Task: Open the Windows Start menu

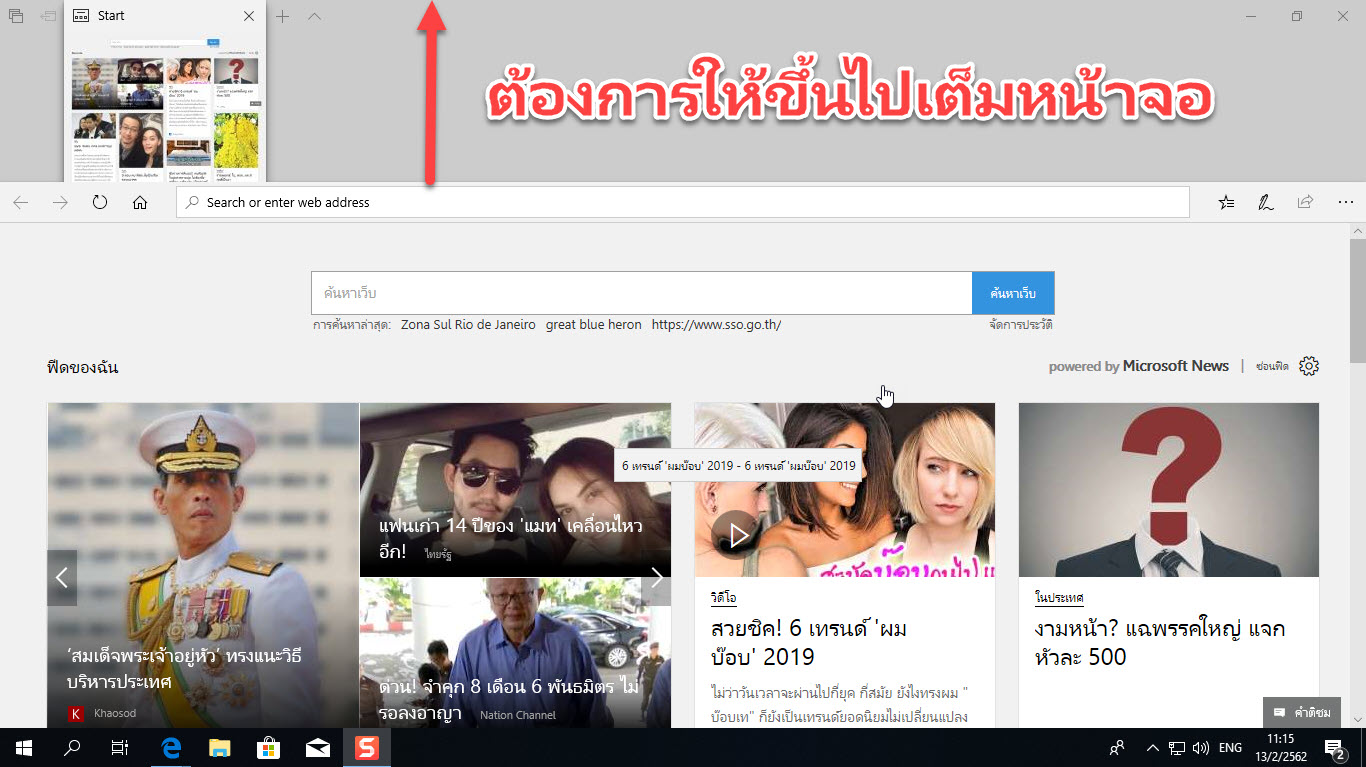Action: click(x=24, y=747)
